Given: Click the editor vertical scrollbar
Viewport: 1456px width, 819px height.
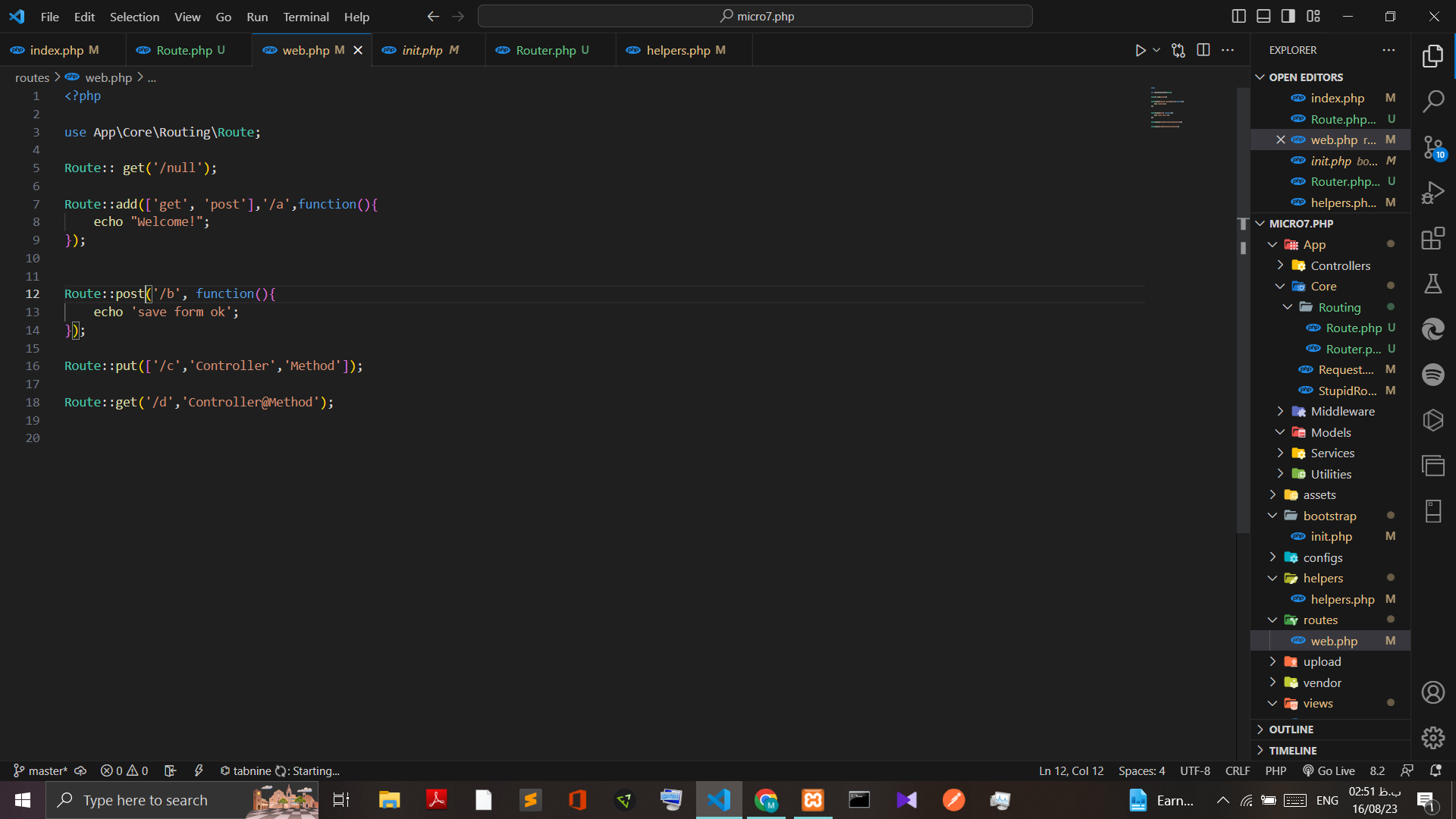Looking at the screenshot, I should click(1243, 311).
